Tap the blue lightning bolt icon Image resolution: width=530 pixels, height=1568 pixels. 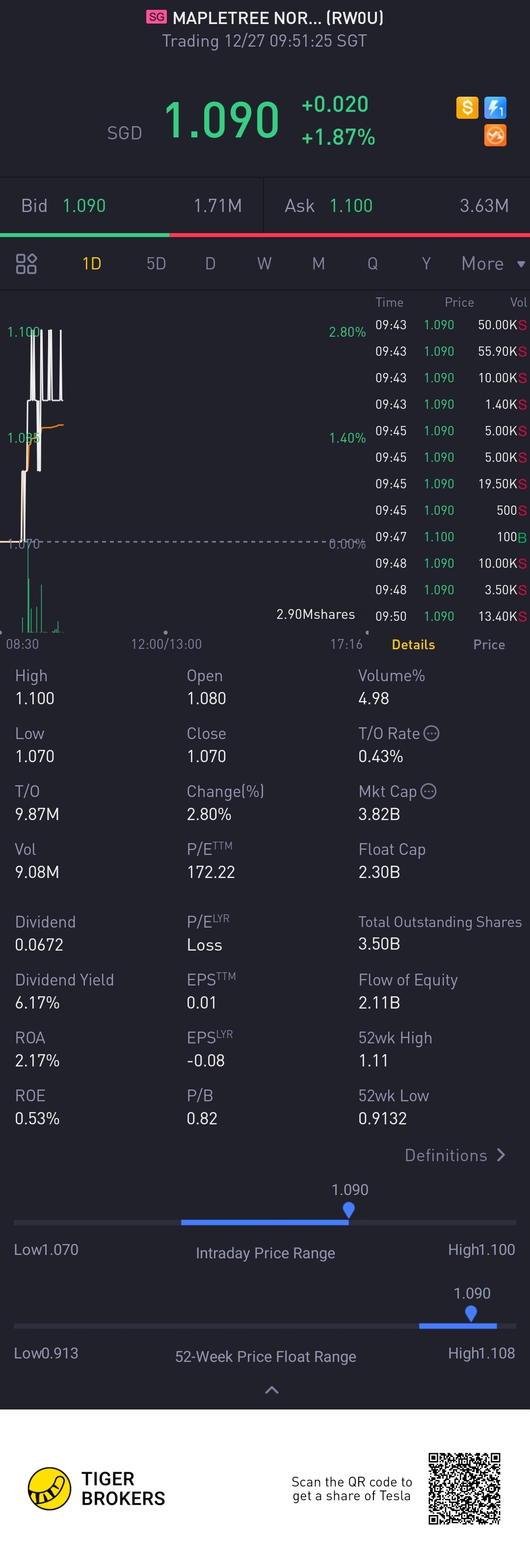pos(495,108)
